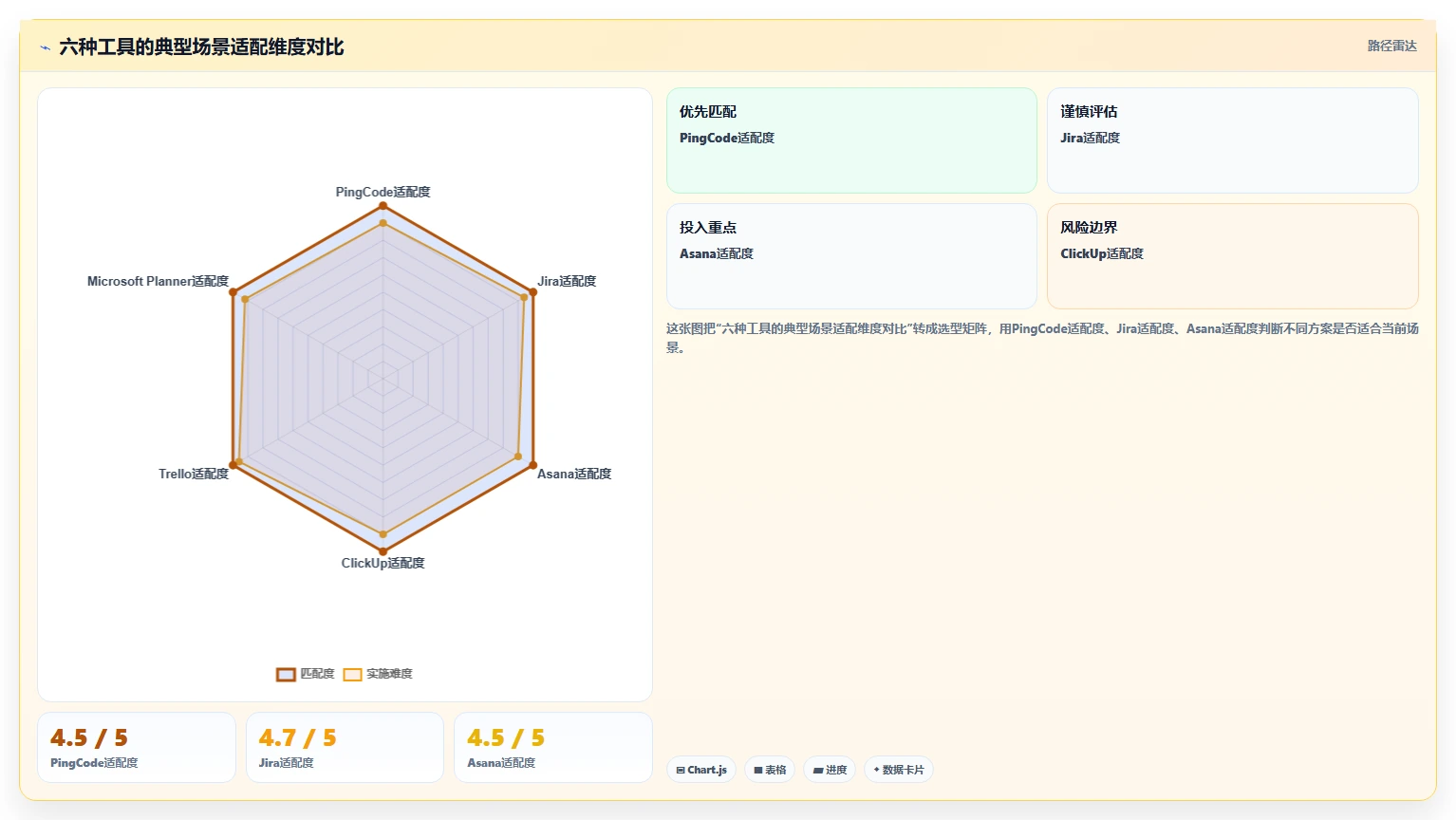Open the 优先匹配 PingCode适配度 card
Image resolution: width=1456 pixels, height=820 pixels.
click(x=851, y=140)
